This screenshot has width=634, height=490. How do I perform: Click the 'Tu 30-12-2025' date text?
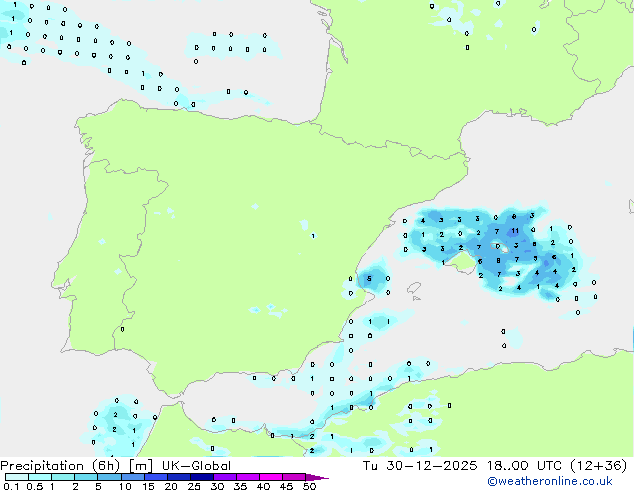(420, 466)
